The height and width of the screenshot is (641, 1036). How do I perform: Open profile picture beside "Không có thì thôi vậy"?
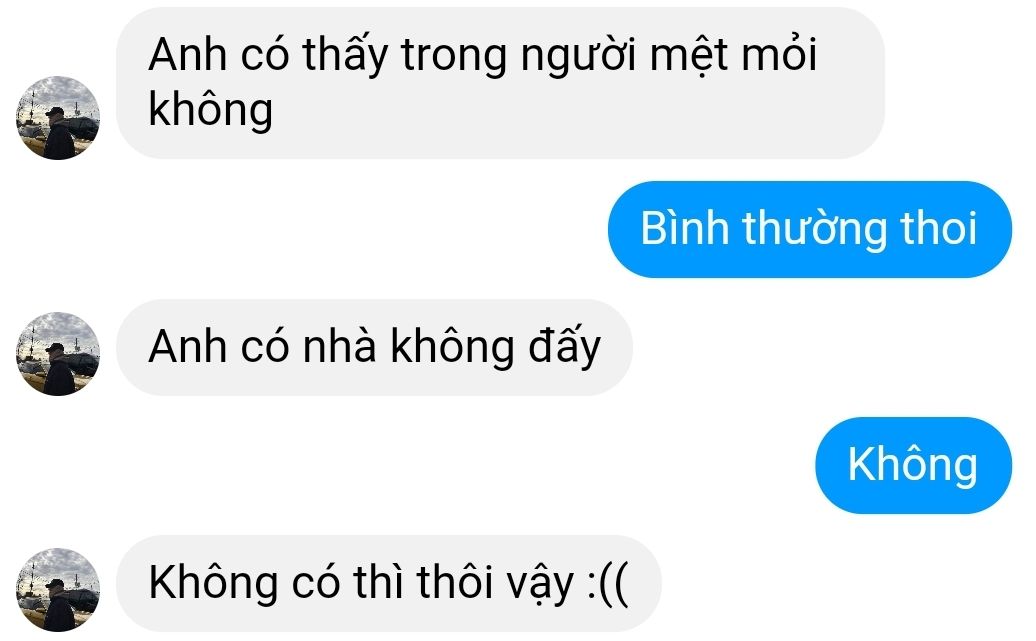(58, 589)
